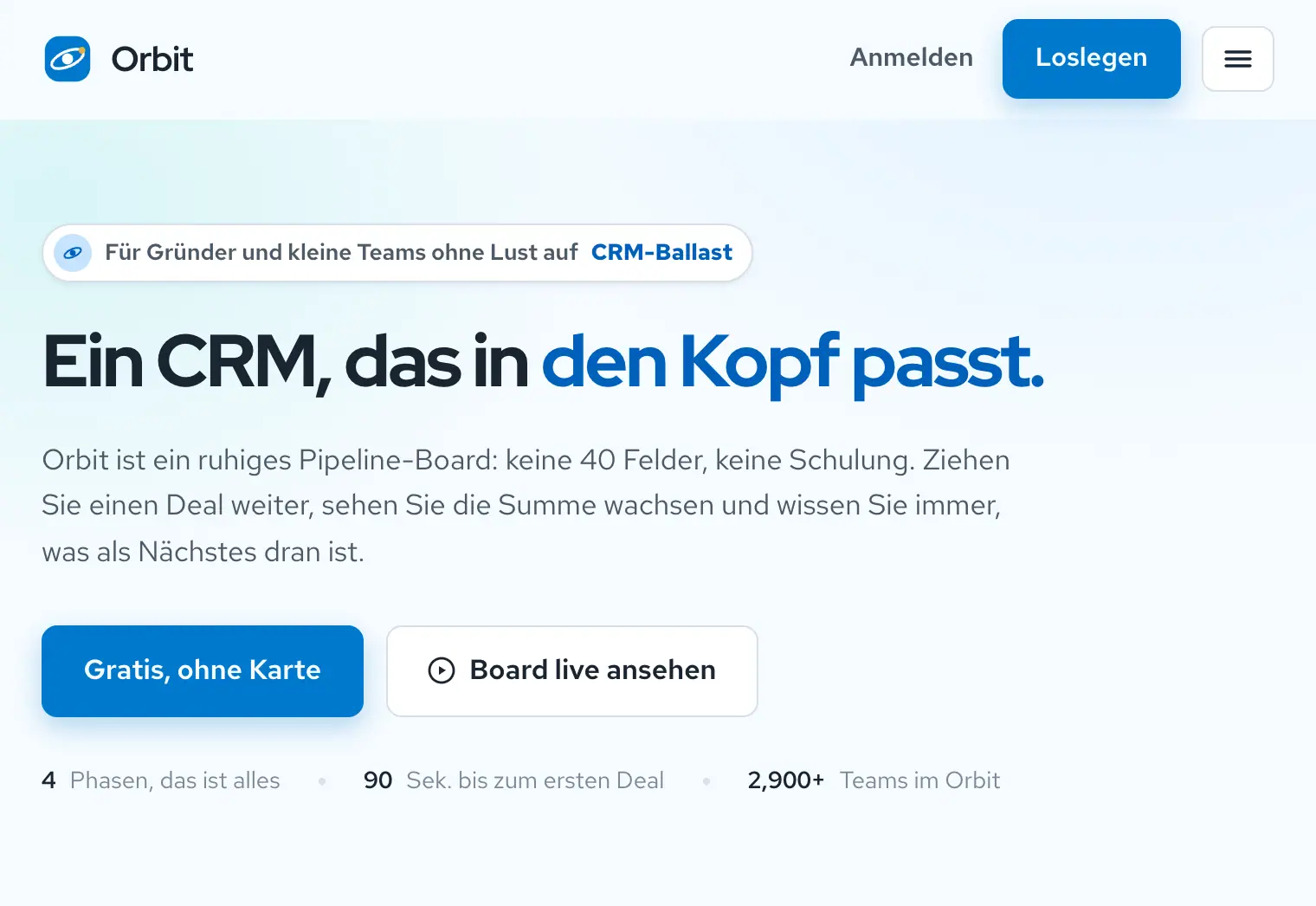Click the stat "Teams im Orbit"

point(919,780)
